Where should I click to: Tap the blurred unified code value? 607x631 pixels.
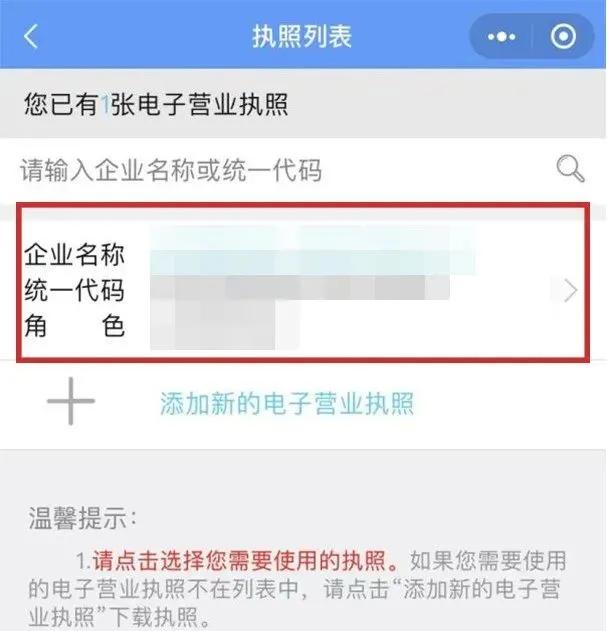click(x=300, y=287)
